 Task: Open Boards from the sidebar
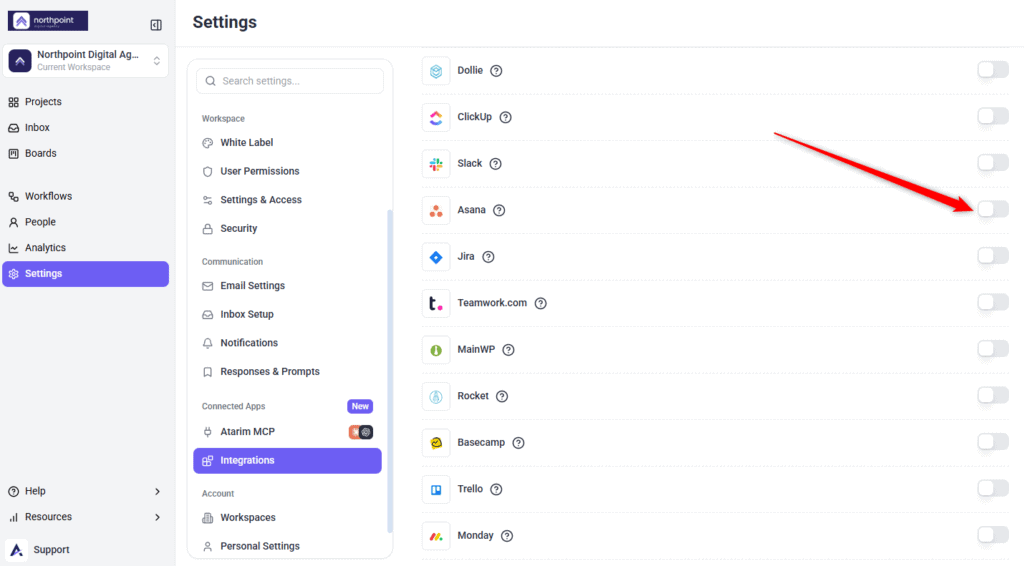click(86, 153)
